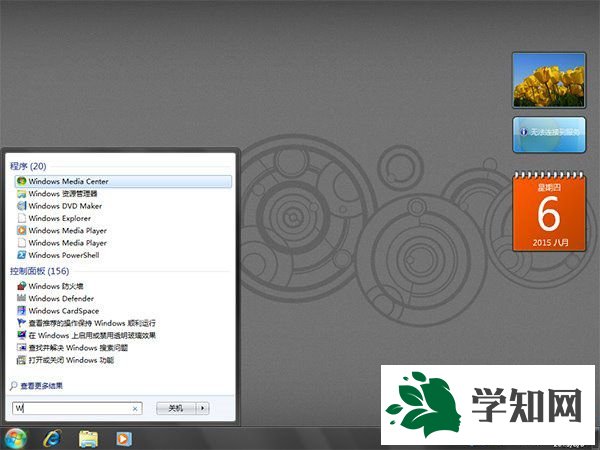The width and height of the screenshot is (600, 450).
Task: Click the Windows 资源管理器 folder icon
Action: point(22,194)
